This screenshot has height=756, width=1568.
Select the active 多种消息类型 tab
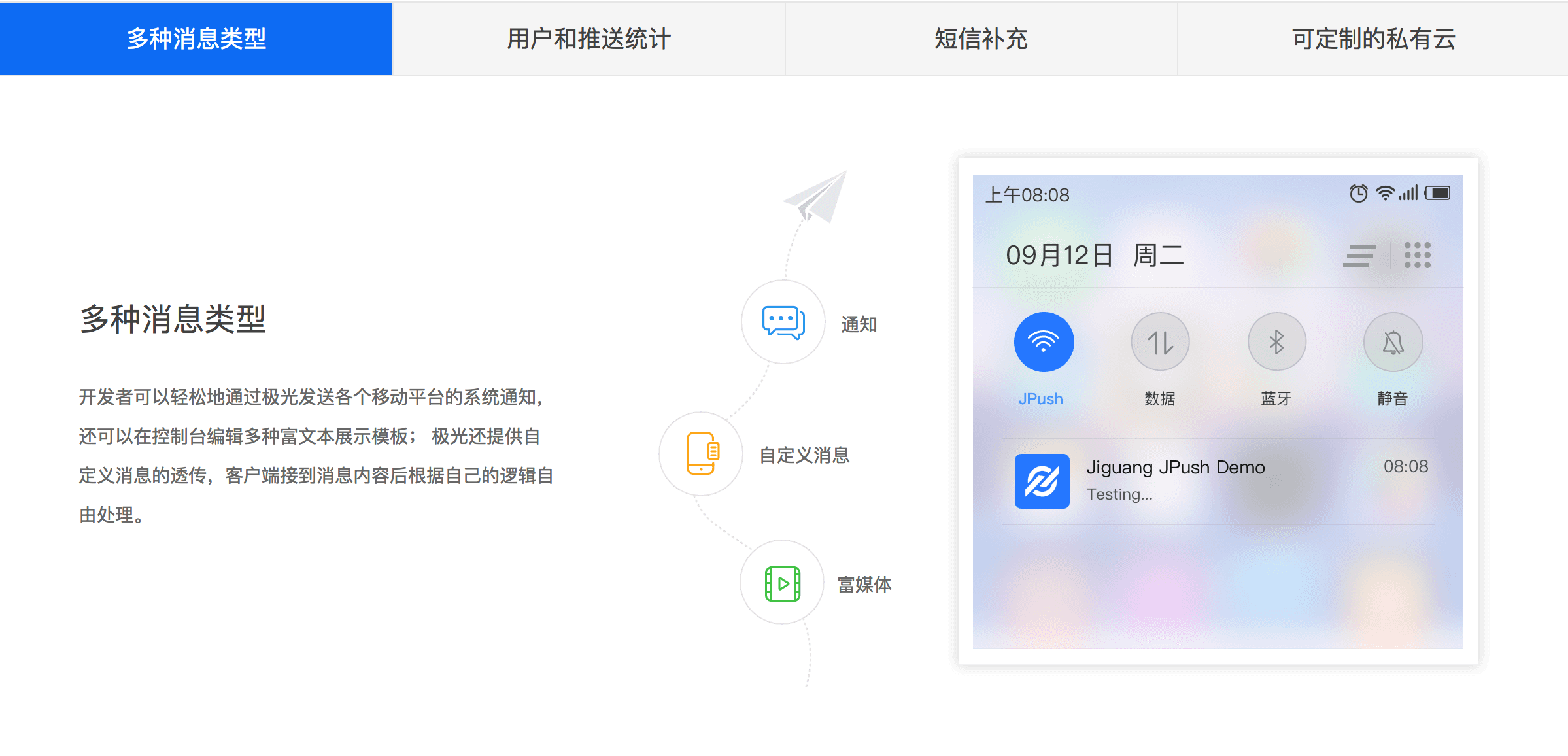tap(196, 39)
